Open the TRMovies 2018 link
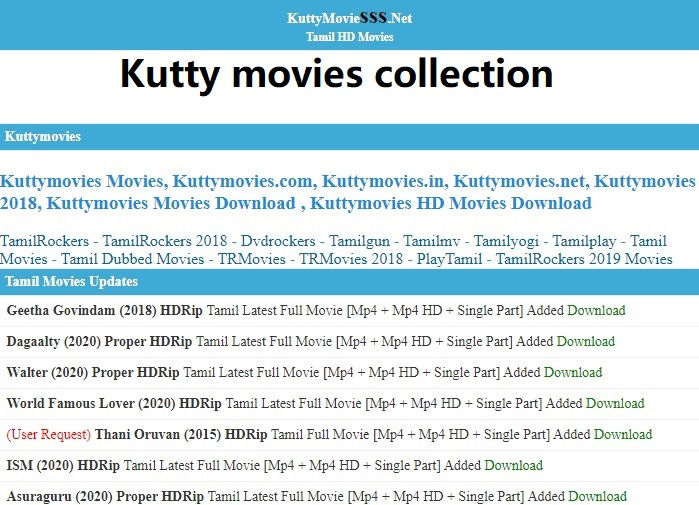Image resolution: width=699 pixels, height=505 pixels. (x=351, y=259)
